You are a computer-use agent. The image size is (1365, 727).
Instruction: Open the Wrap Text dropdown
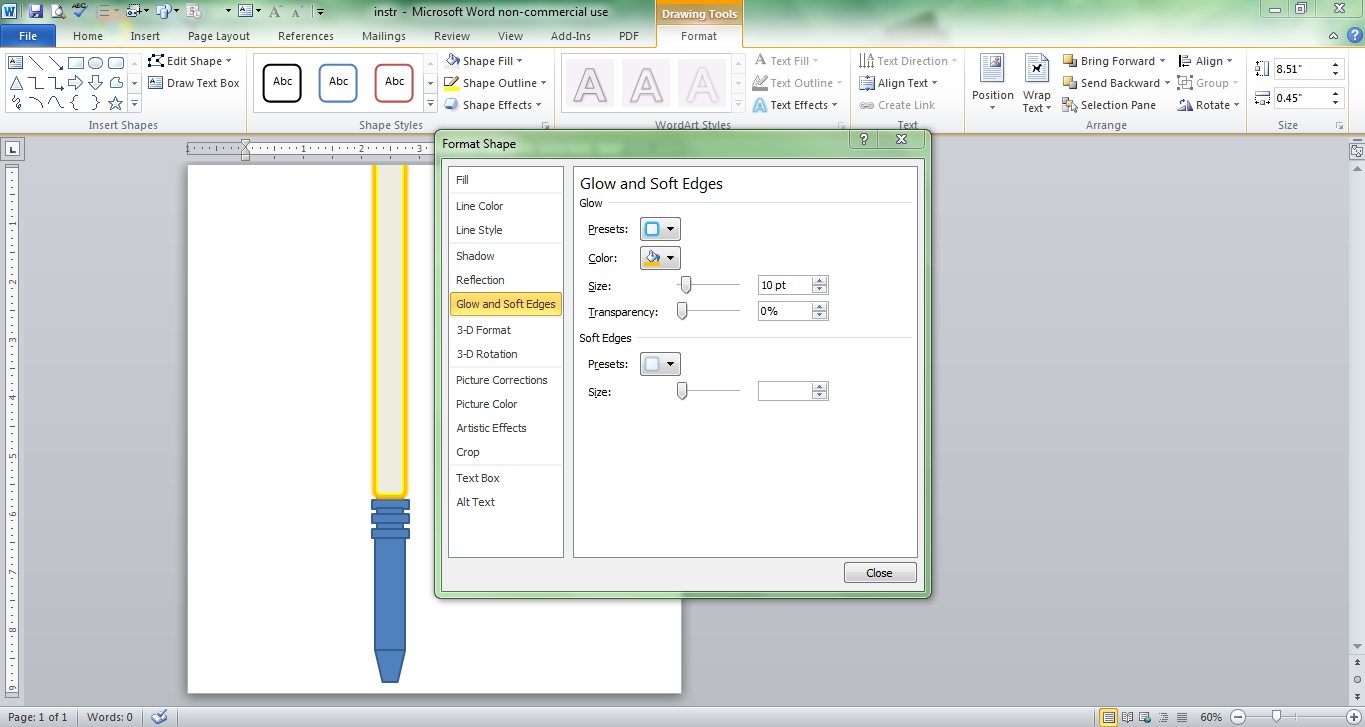coord(1037,84)
